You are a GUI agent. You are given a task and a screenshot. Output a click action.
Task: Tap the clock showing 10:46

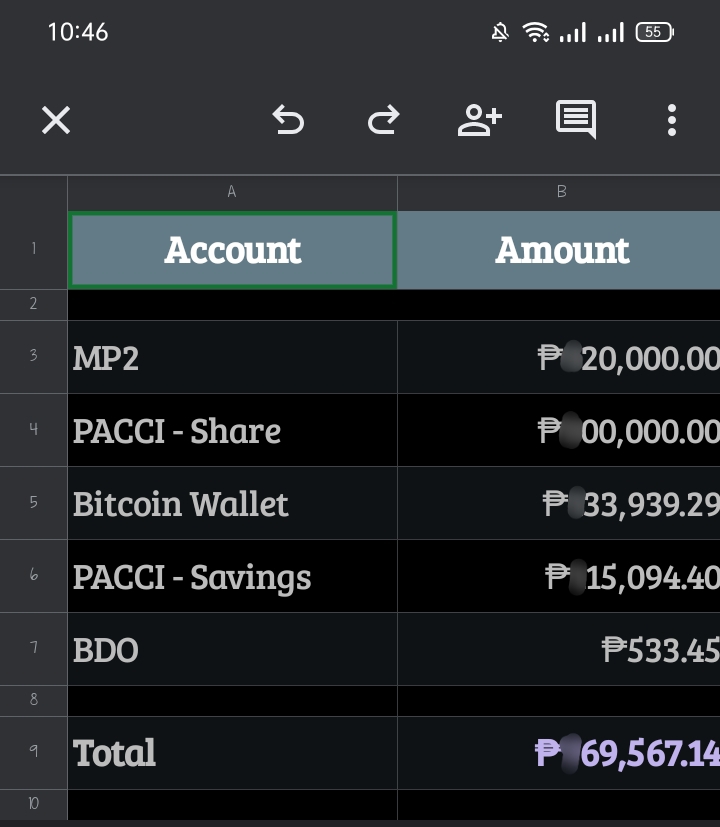[78, 32]
